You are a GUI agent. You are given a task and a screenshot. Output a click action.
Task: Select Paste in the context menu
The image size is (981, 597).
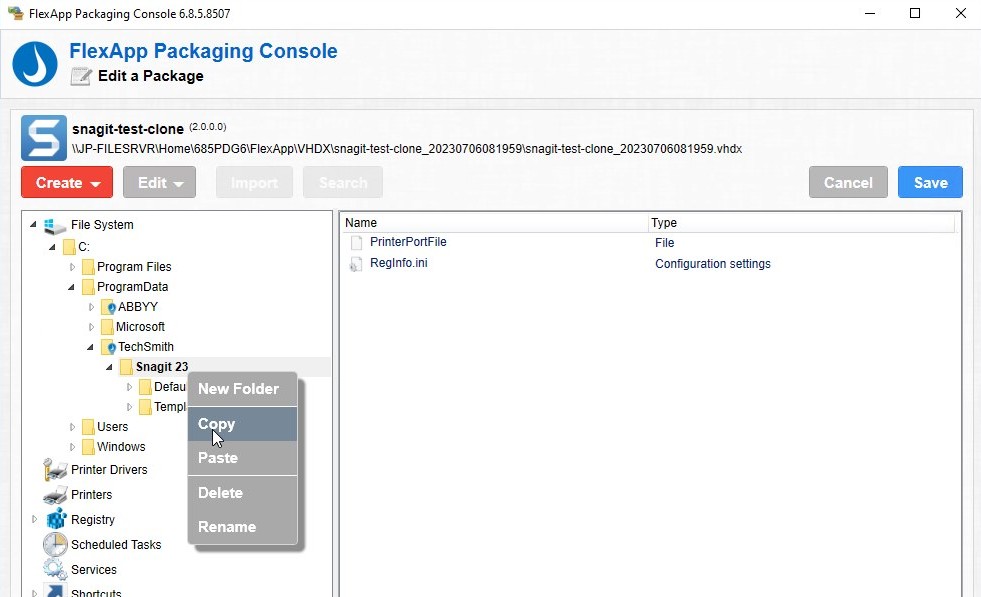tap(242, 457)
